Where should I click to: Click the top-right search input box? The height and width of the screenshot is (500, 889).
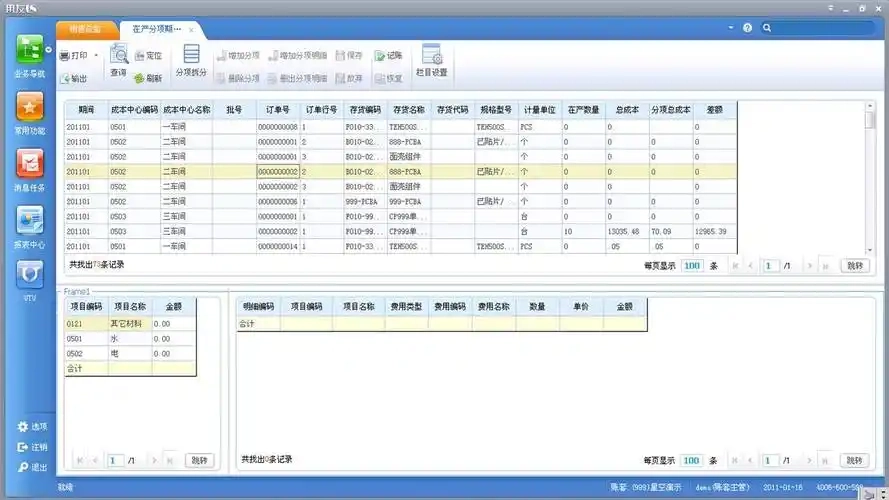click(824, 28)
